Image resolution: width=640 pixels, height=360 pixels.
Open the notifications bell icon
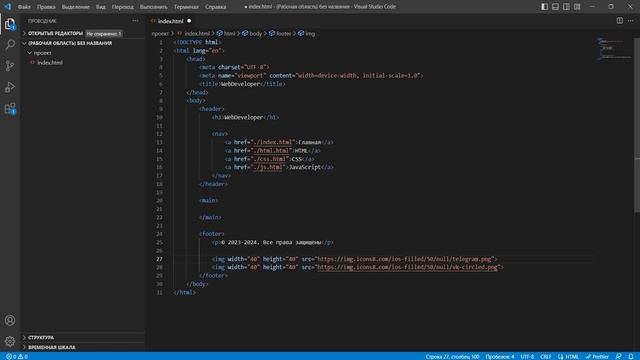pyautogui.click(x=631, y=356)
